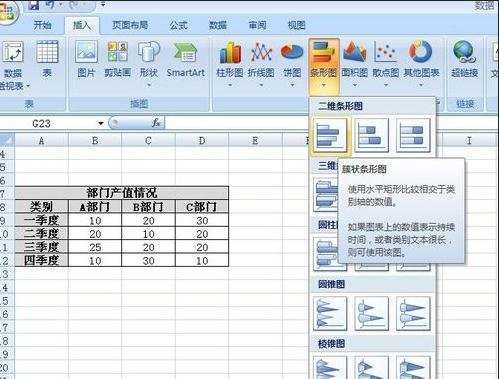Select cell B9 containing value 10
499x379 pixels.
click(x=95, y=221)
